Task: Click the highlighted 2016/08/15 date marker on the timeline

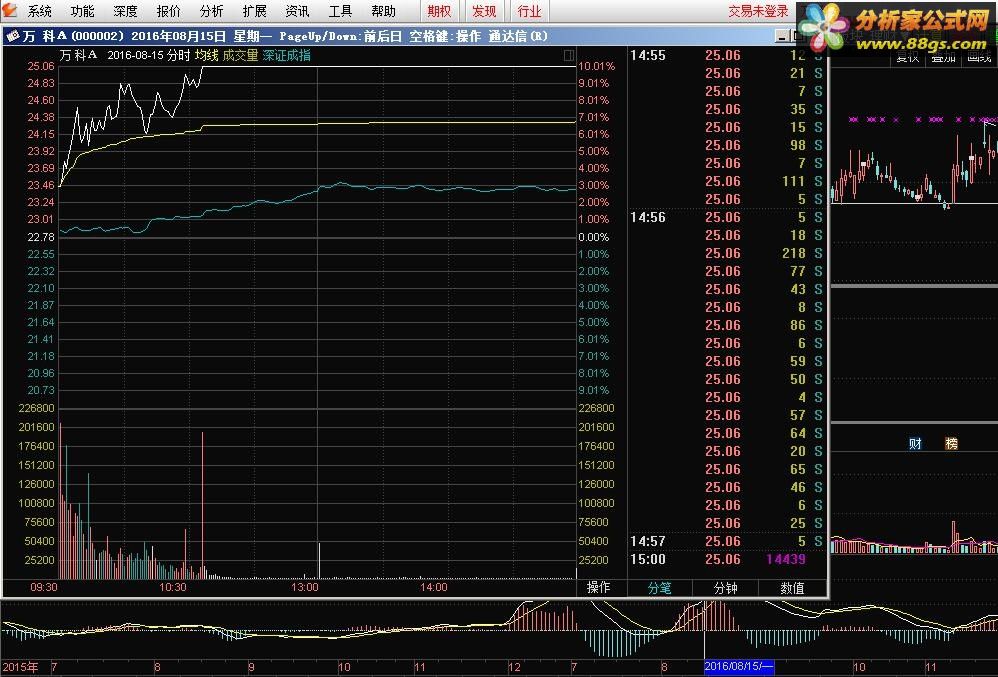Action: click(x=739, y=667)
